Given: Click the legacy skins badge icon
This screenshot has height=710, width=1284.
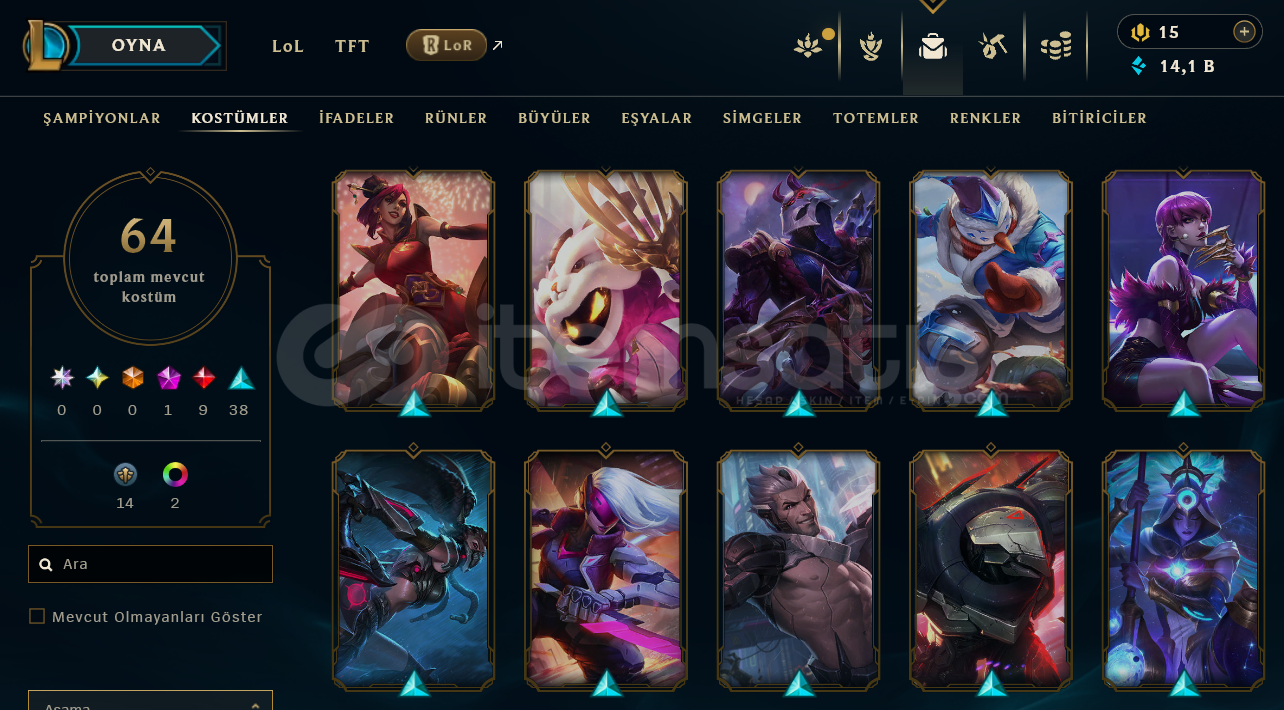Looking at the screenshot, I should coord(125,475).
